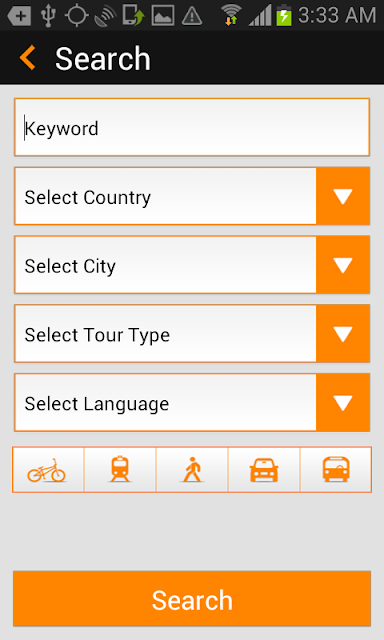This screenshot has height=640, width=384.
Task: Go back using the orange arrow
Action: (x=27, y=58)
